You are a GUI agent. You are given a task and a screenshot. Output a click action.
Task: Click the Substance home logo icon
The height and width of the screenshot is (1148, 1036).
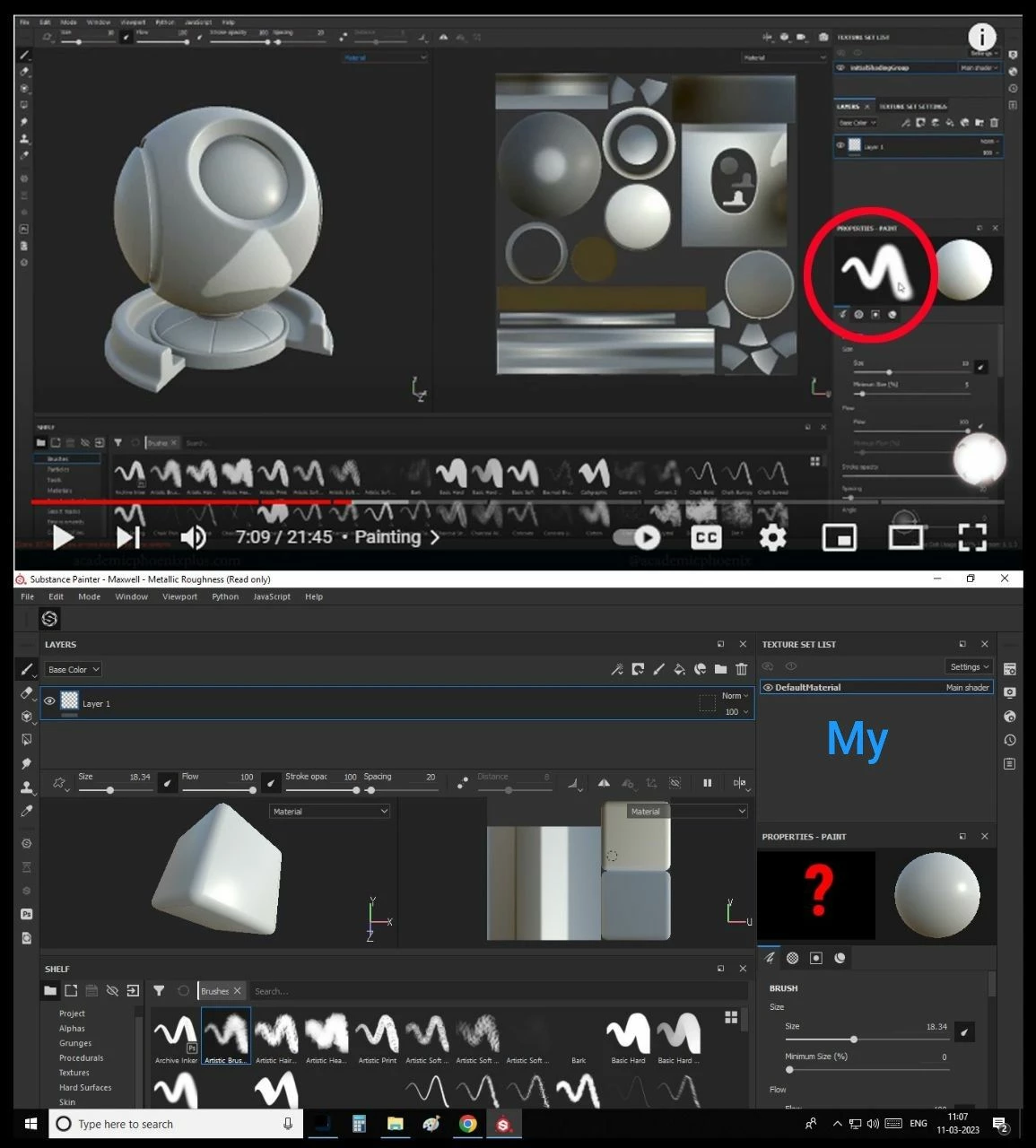(49, 619)
